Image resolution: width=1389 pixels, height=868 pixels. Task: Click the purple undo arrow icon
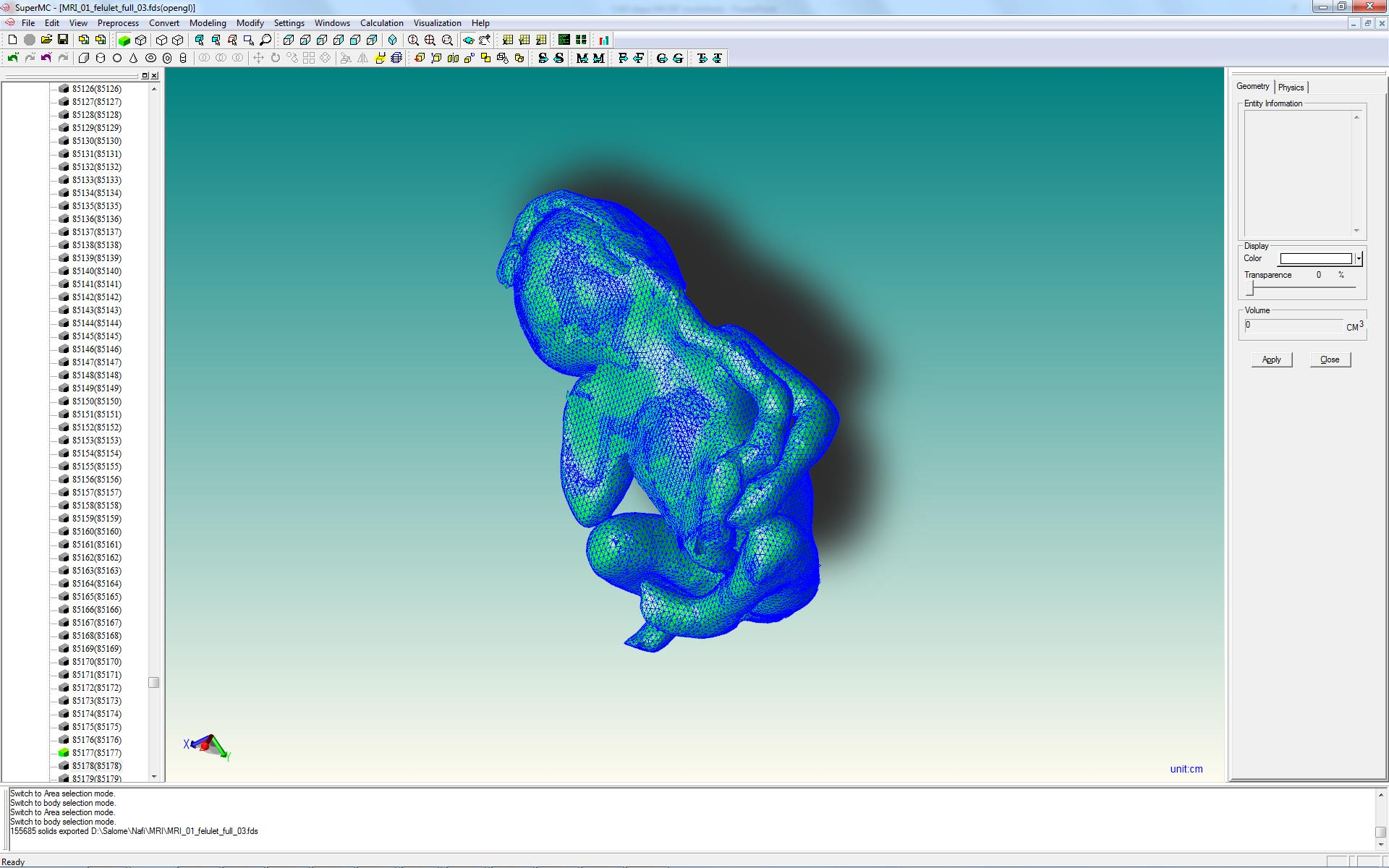pyautogui.click(x=46, y=58)
